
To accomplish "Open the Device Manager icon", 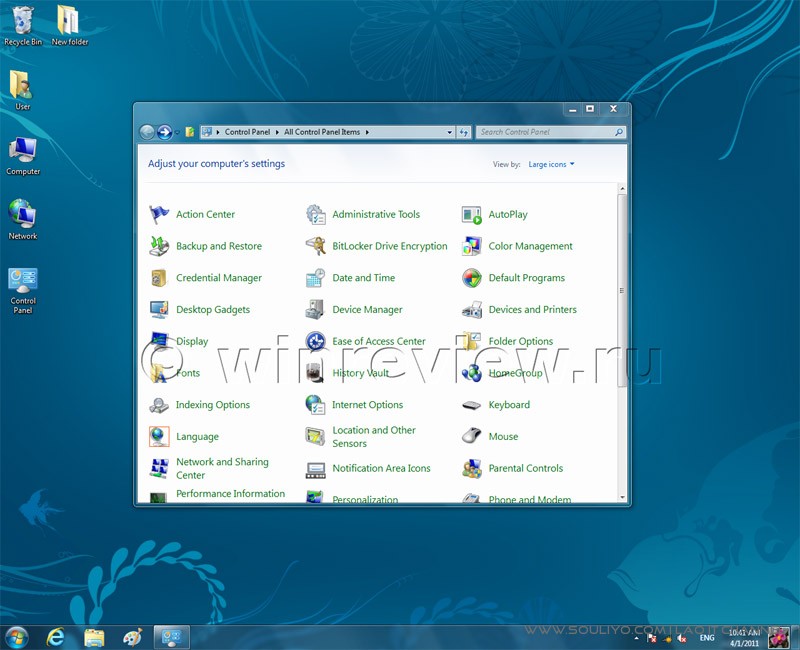I will [316, 310].
